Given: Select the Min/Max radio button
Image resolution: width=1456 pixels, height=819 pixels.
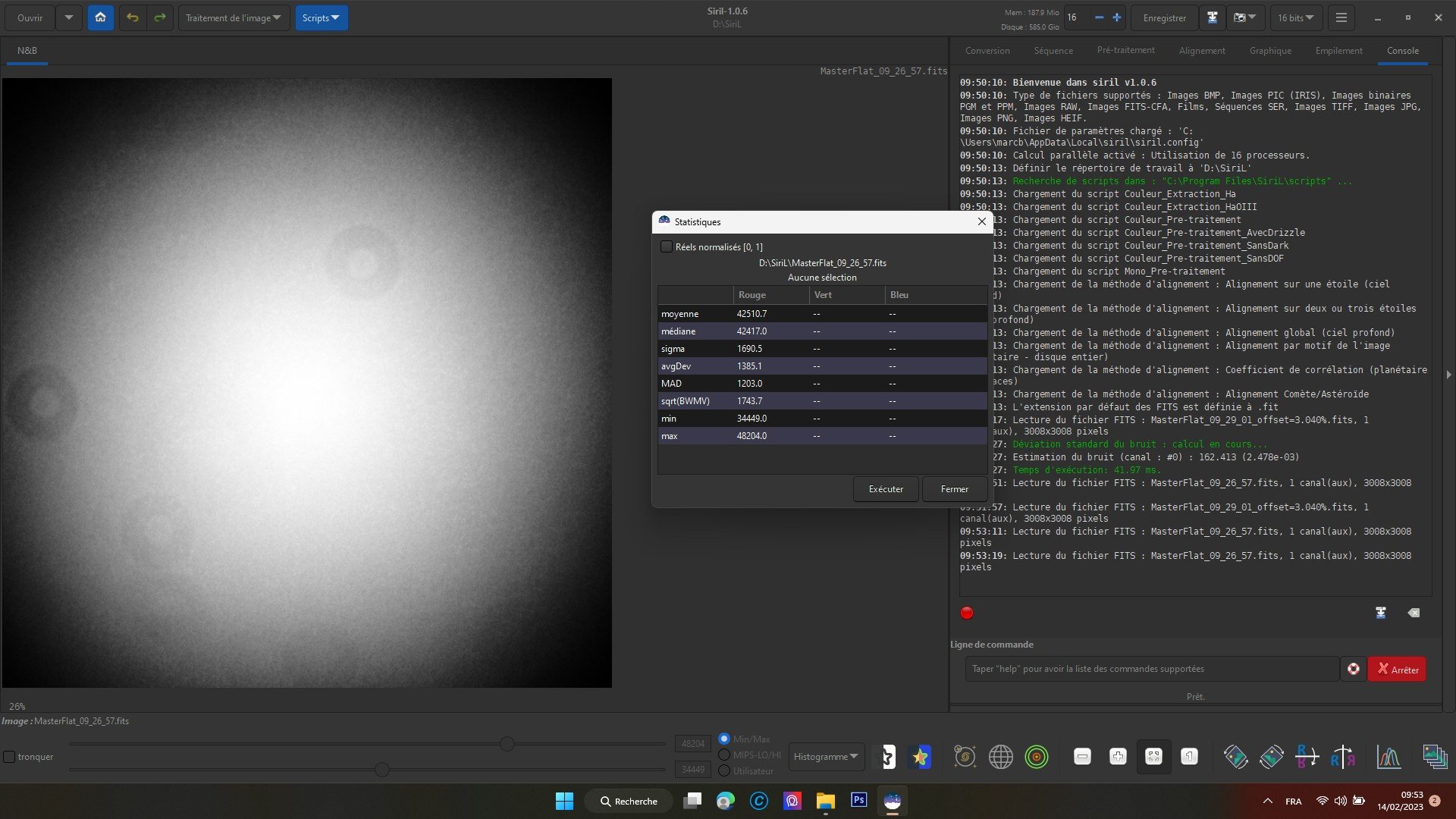Looking at the screenshot, I should (x=724, y=739).
